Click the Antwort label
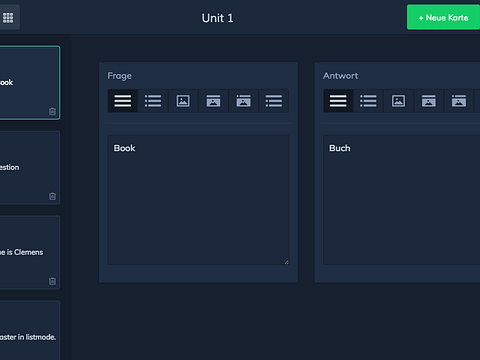Screen dimensions: 480x360 coord(340,76)
